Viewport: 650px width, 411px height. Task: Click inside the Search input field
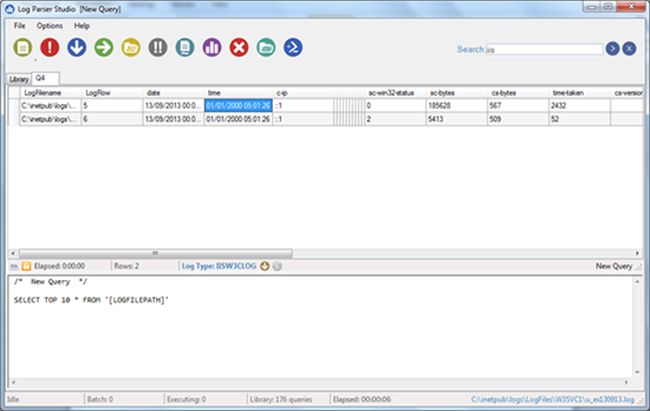click(x=544, y=49)
